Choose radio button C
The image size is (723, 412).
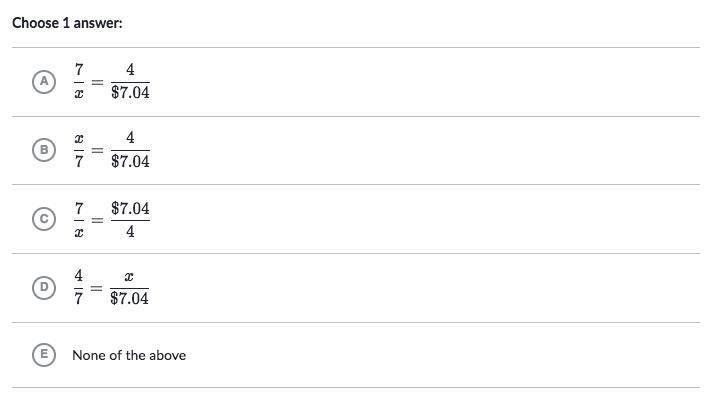pyautogui.click(x=44, y=219)
